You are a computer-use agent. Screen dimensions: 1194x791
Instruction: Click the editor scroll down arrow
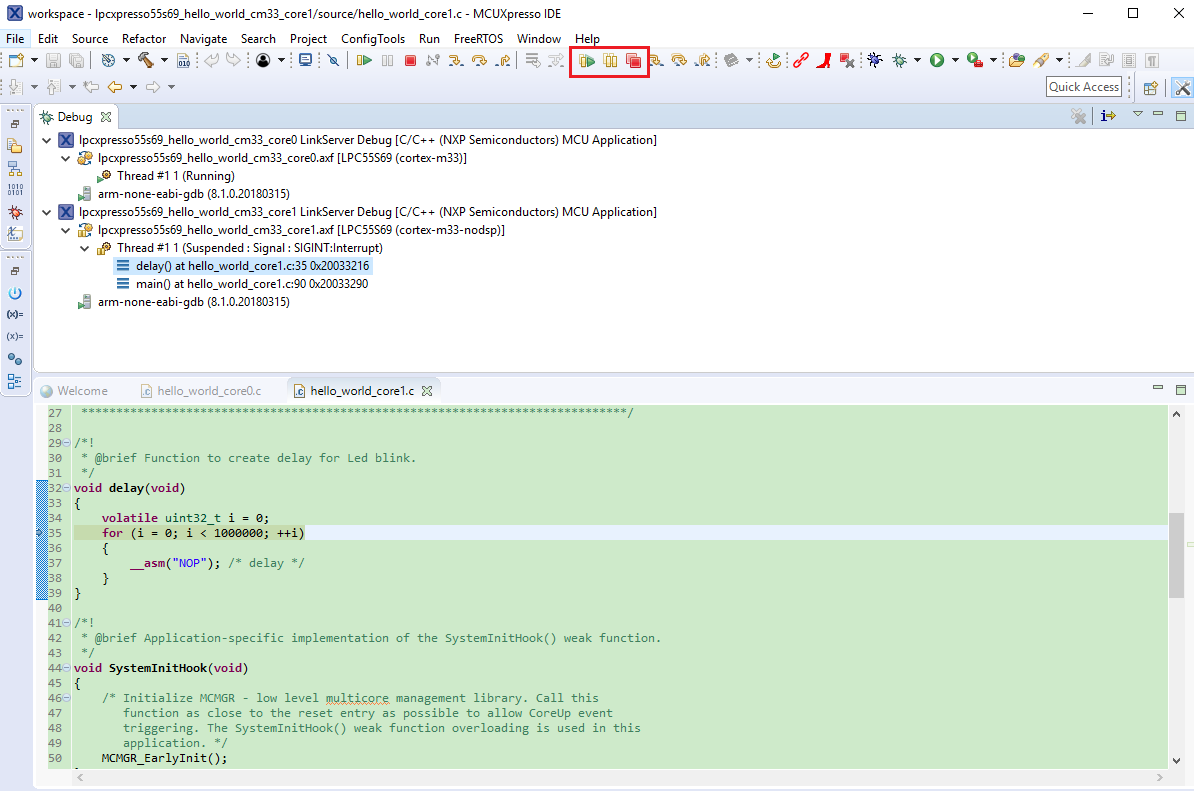(1176, 760)
